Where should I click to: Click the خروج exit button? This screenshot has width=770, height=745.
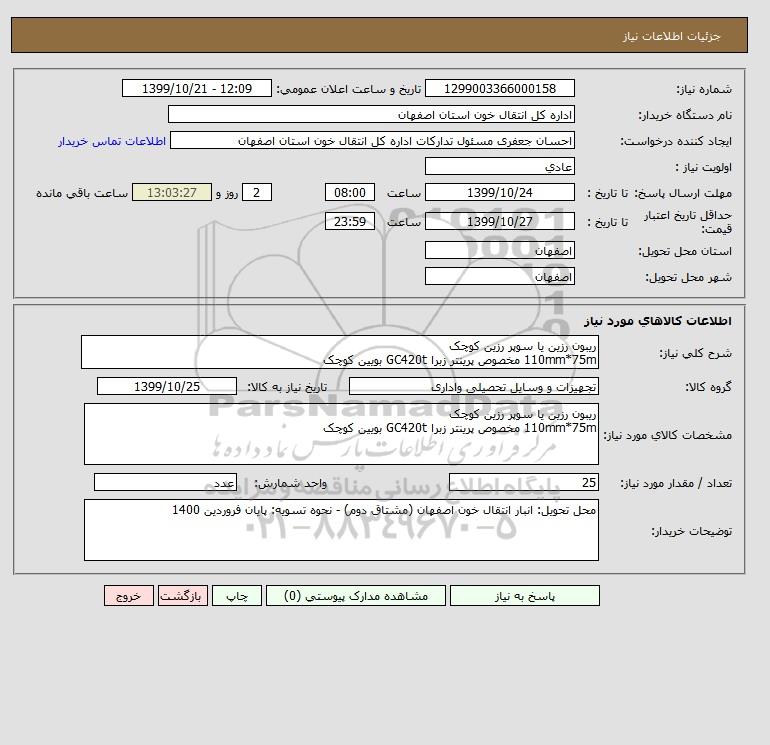[x=129, y=596]
